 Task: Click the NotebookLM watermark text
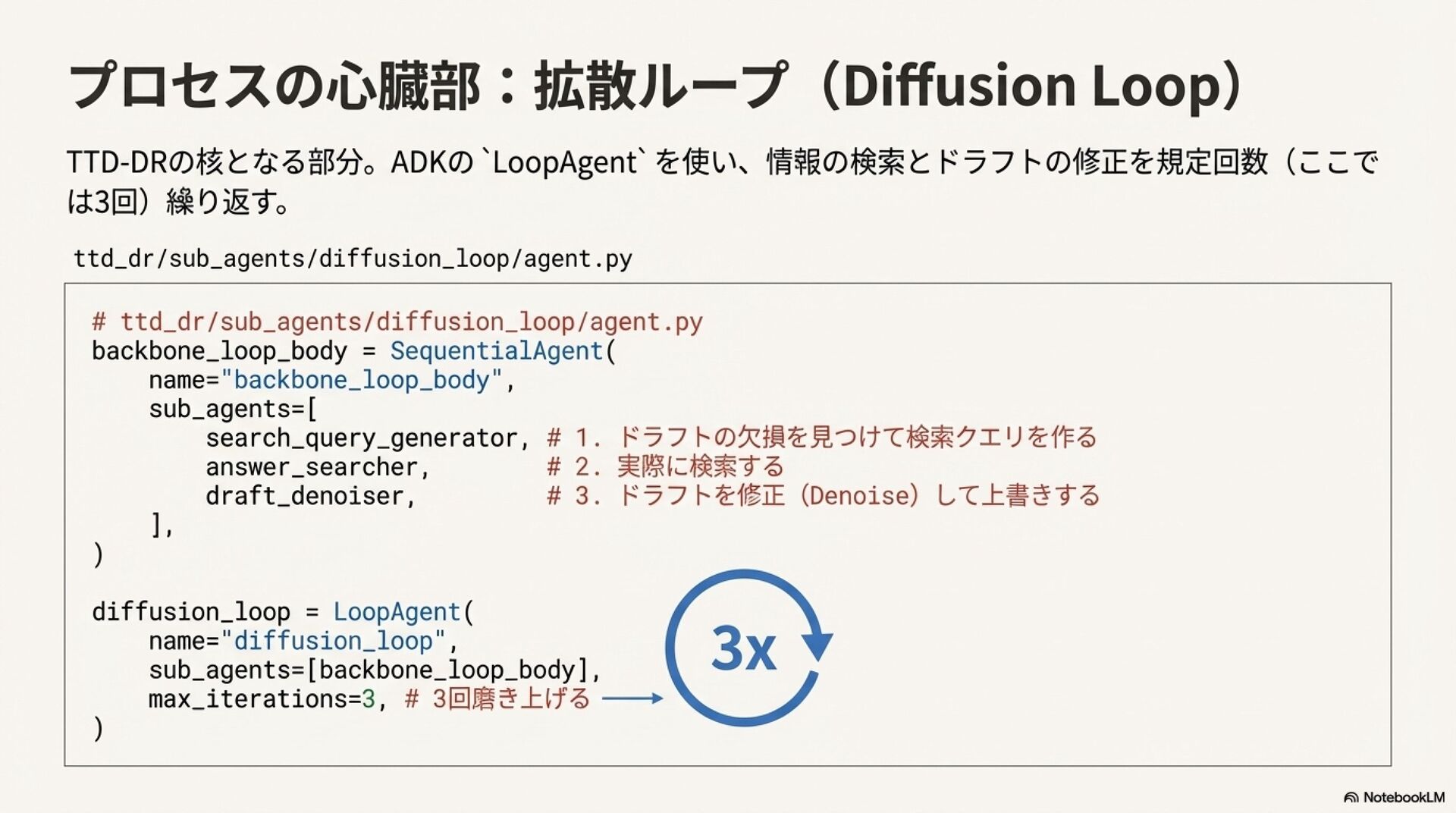click(1404, 798)
